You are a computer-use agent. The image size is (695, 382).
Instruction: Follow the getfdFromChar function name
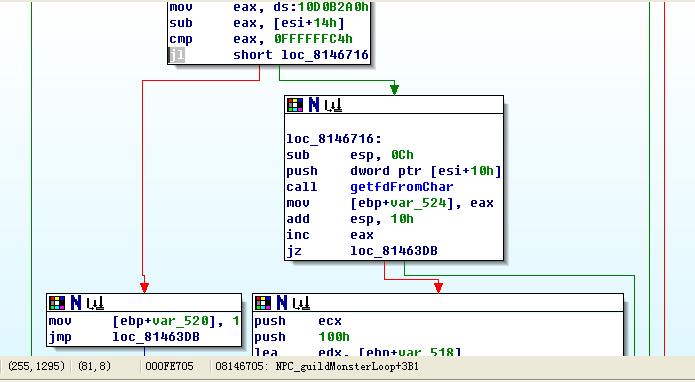pyautogui.click(x=402, y=187)
